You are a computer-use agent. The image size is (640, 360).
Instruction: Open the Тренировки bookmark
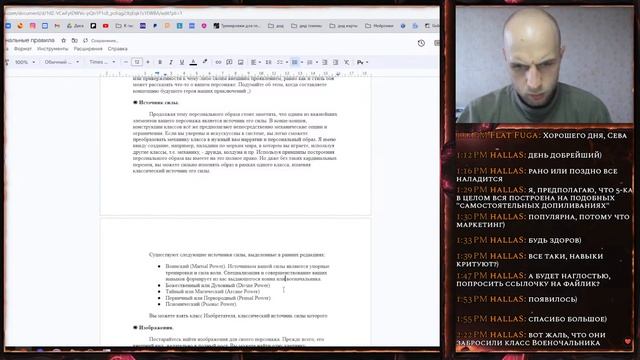click(x=237, y=26)
